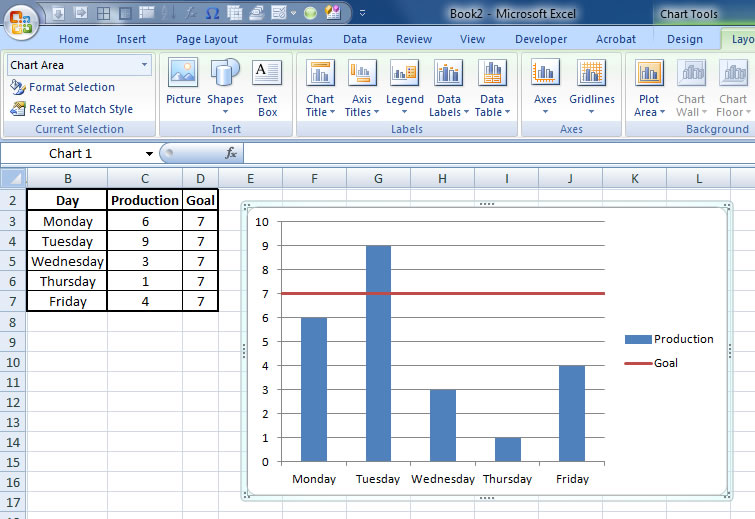Open the Axes dropdown menu
This screenshot has height=519, width=755.
pos(545,88)
